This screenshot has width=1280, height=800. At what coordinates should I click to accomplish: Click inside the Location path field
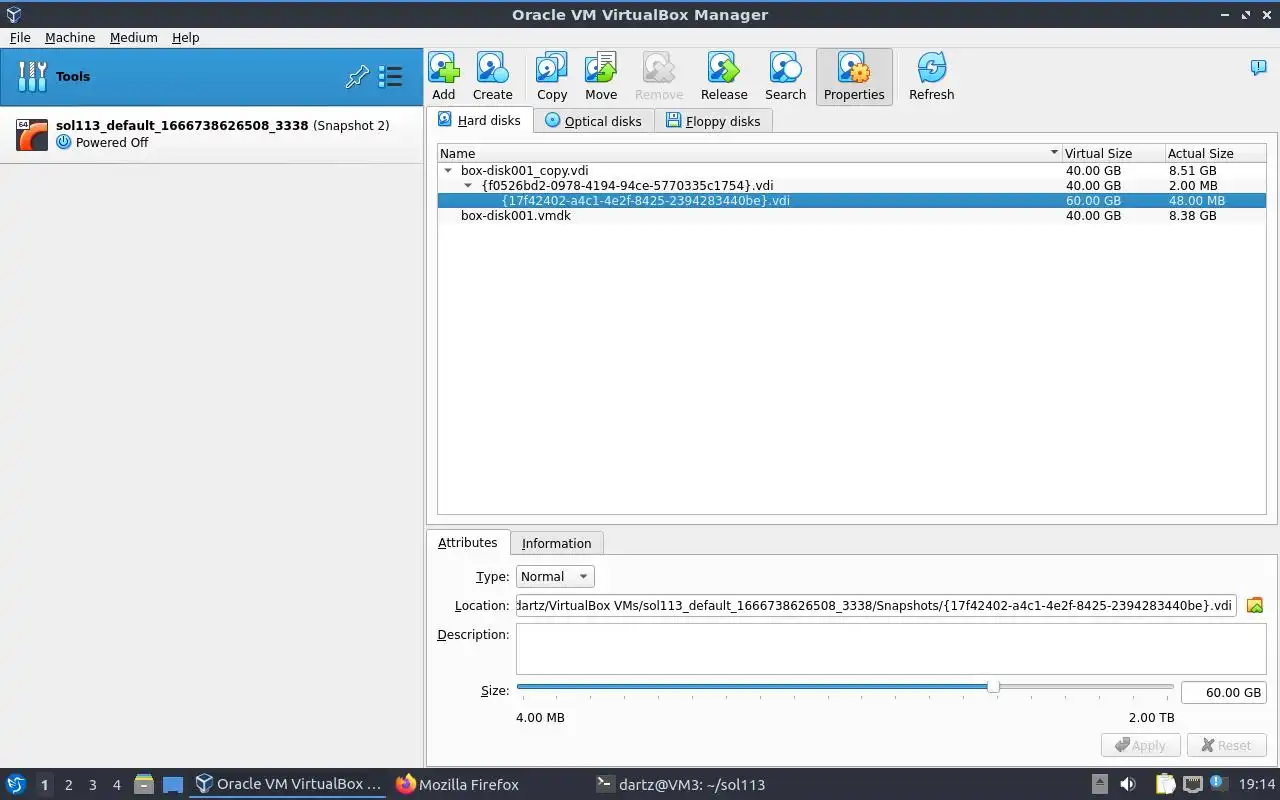(876, 605)
